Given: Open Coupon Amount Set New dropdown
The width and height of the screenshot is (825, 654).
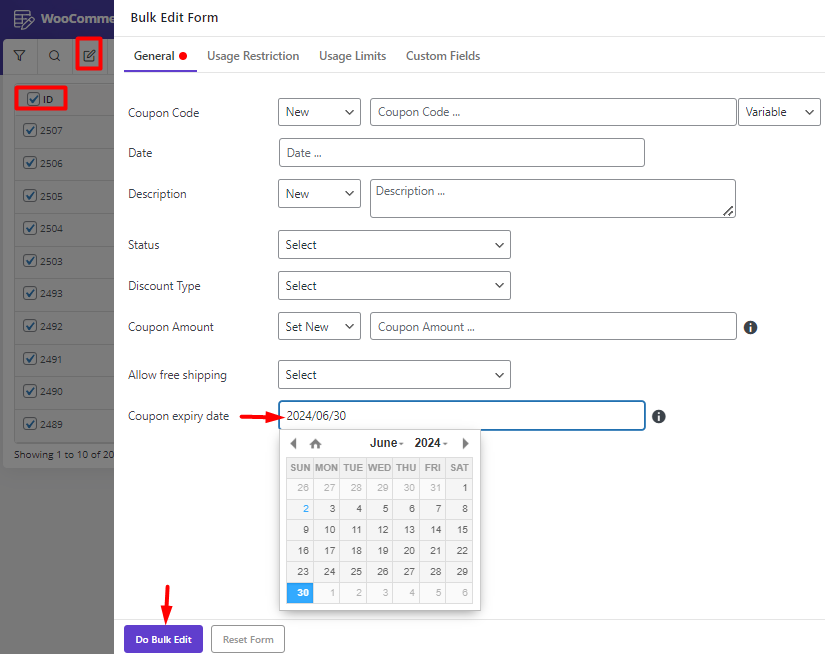Looking at the screenshot, I should (x=319, y=326).
